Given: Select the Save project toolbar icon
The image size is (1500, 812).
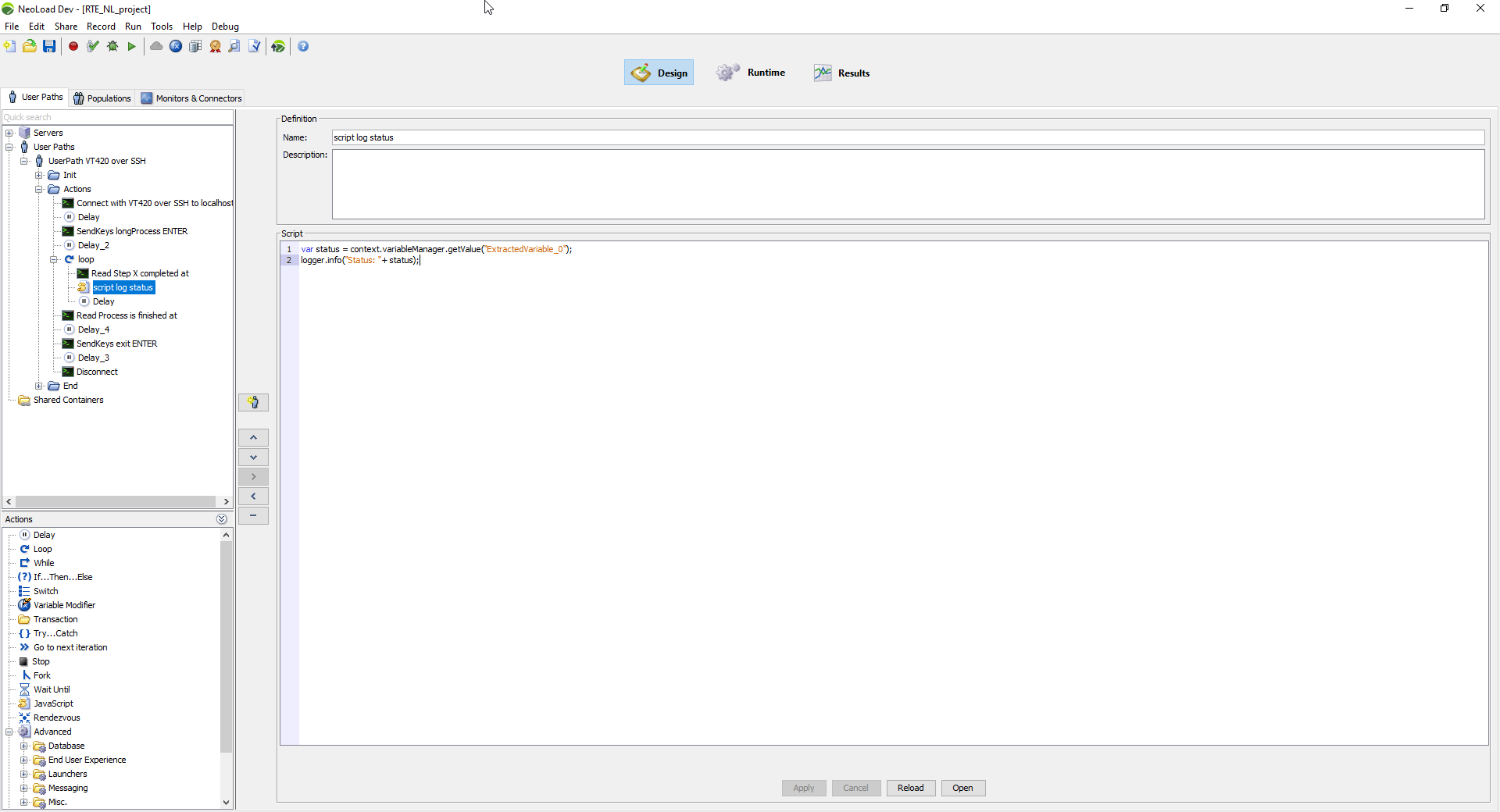Looking at the screenshot, I should [49, 46].
